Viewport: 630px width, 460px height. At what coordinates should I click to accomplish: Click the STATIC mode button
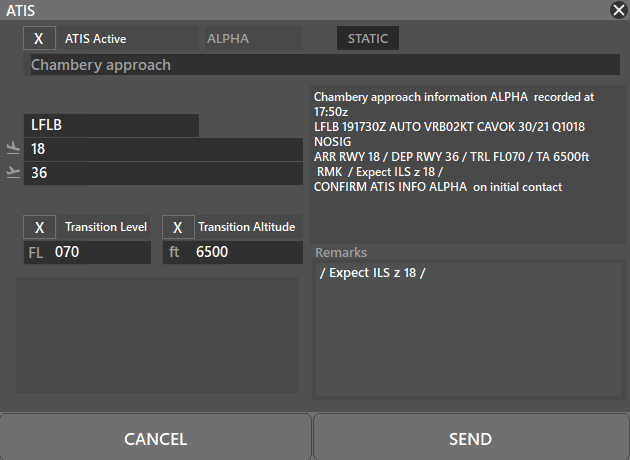point(368,38)
